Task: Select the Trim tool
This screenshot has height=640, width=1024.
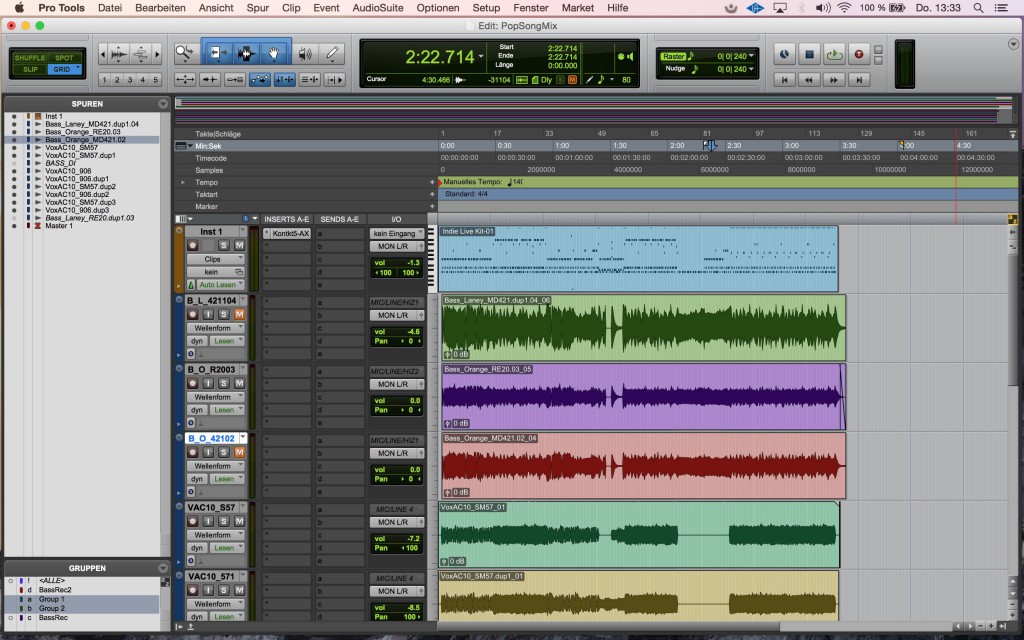Action: pyautogui.click(x=217, y=54)
